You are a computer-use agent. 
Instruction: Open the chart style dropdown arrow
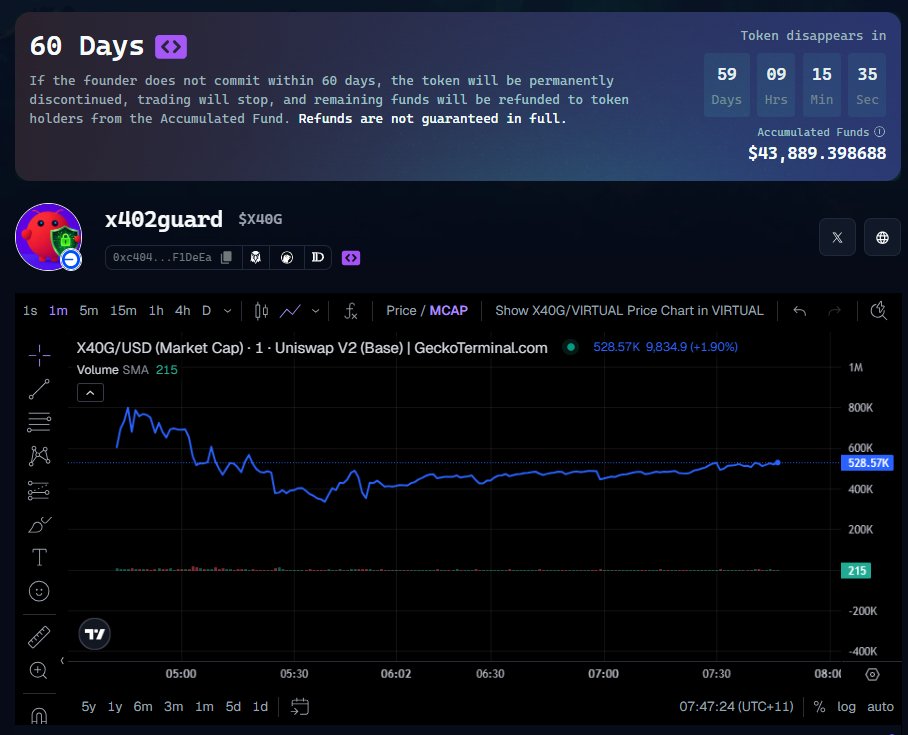[317, 311]
